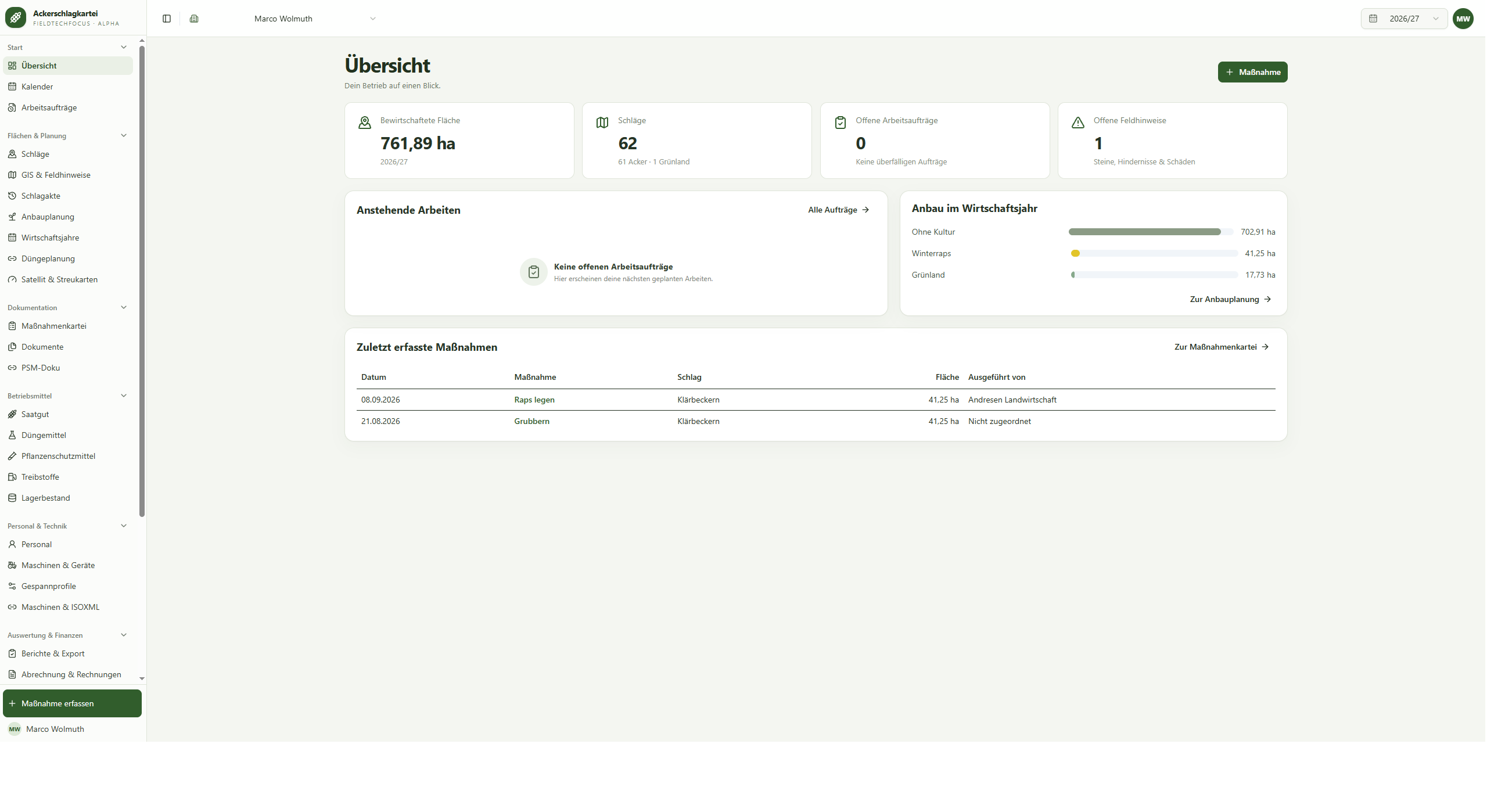Collapse the Start section chevron
This screenshot has width=1487, height=812.
(x=124, y=47)
